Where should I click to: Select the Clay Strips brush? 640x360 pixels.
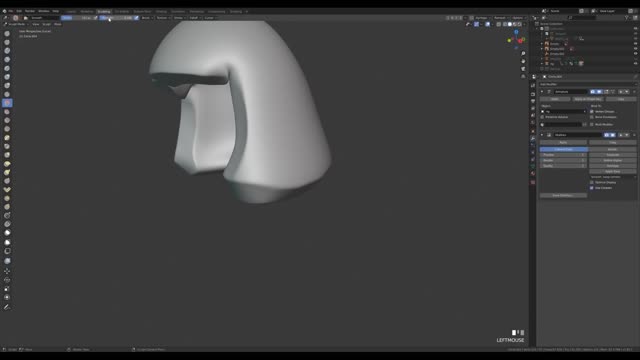[7, 60]
